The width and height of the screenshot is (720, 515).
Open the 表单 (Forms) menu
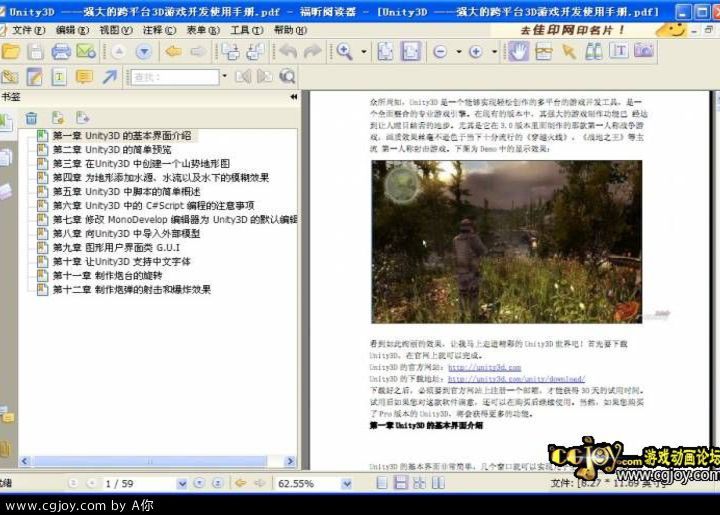(203, 30)
